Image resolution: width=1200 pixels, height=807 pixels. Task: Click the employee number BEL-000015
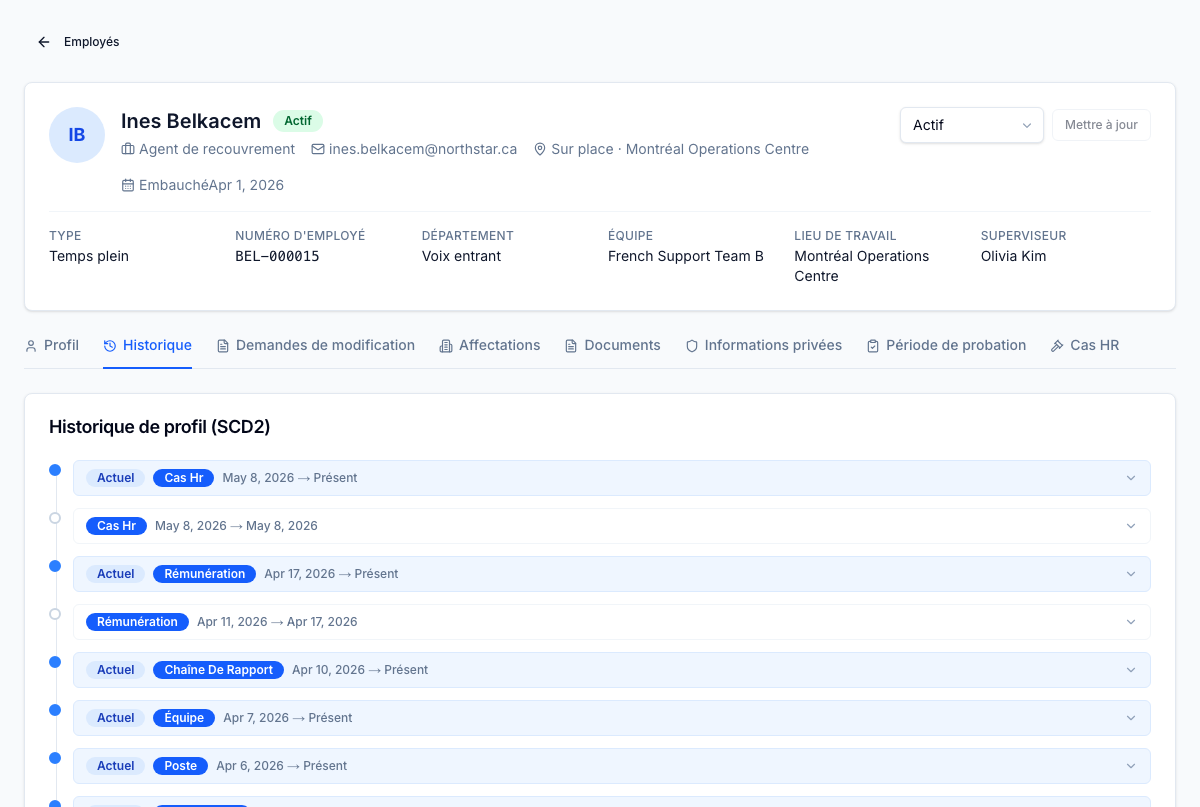point(277,256)
